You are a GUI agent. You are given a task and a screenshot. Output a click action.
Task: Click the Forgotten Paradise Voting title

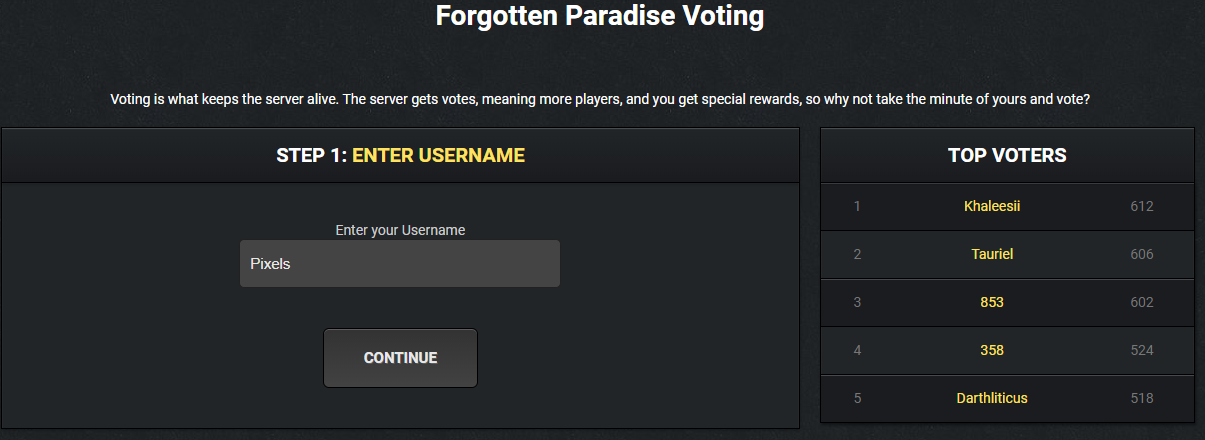pyautogui.click(x=600, y=16)
